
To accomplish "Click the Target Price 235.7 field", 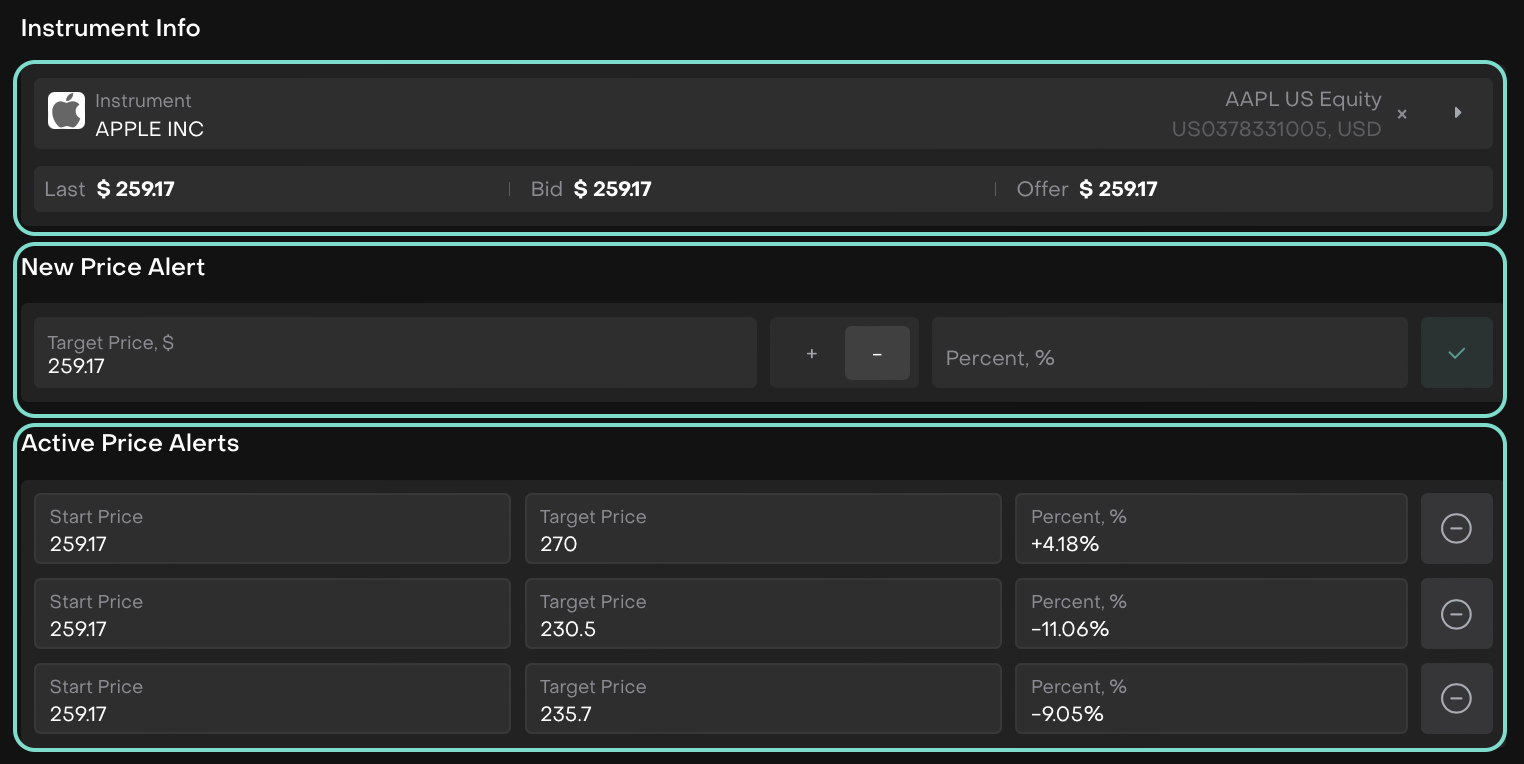I will (762, 699).
